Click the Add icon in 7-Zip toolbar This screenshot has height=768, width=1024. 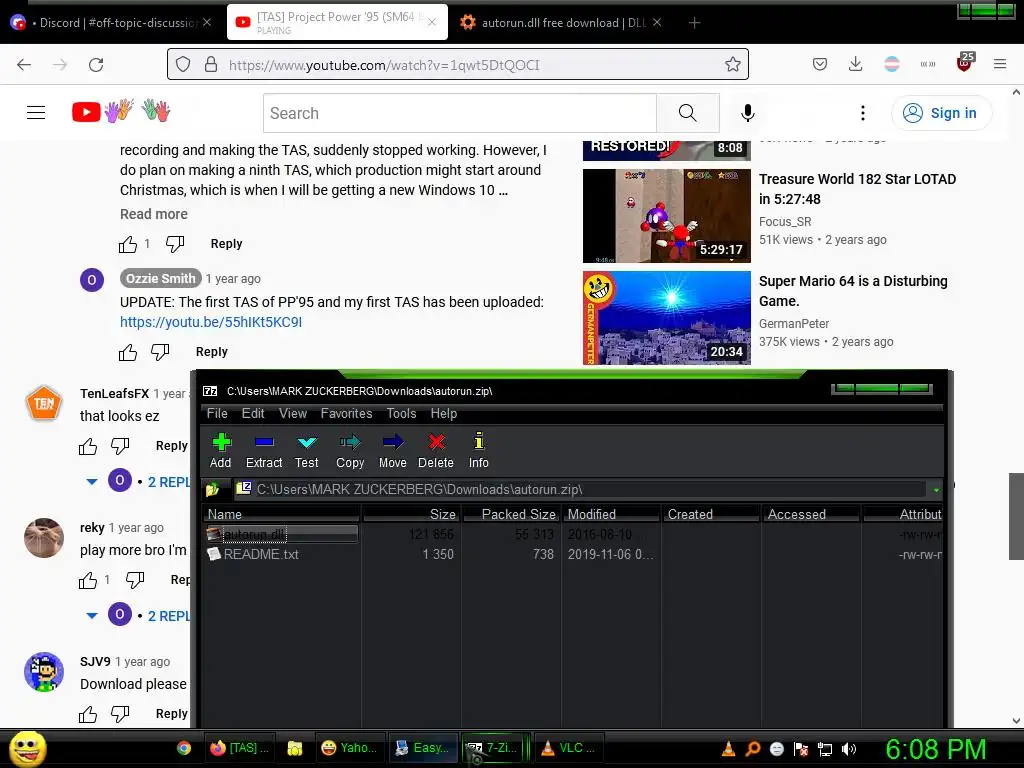pos(221,451)
